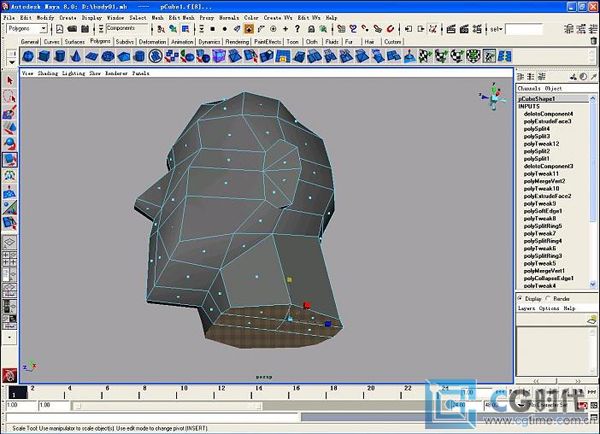Switch to single perspective view layout

click(10, 242)
